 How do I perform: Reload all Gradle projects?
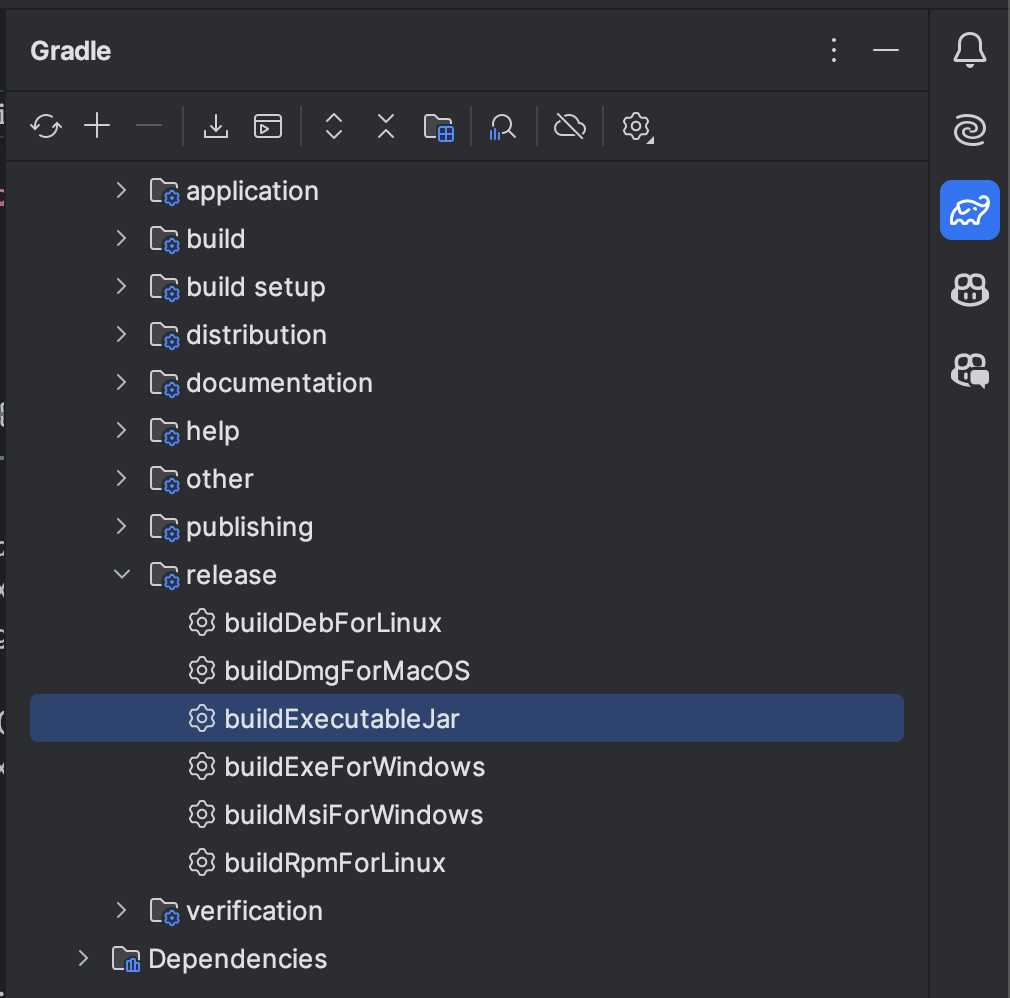pos(46,126)
